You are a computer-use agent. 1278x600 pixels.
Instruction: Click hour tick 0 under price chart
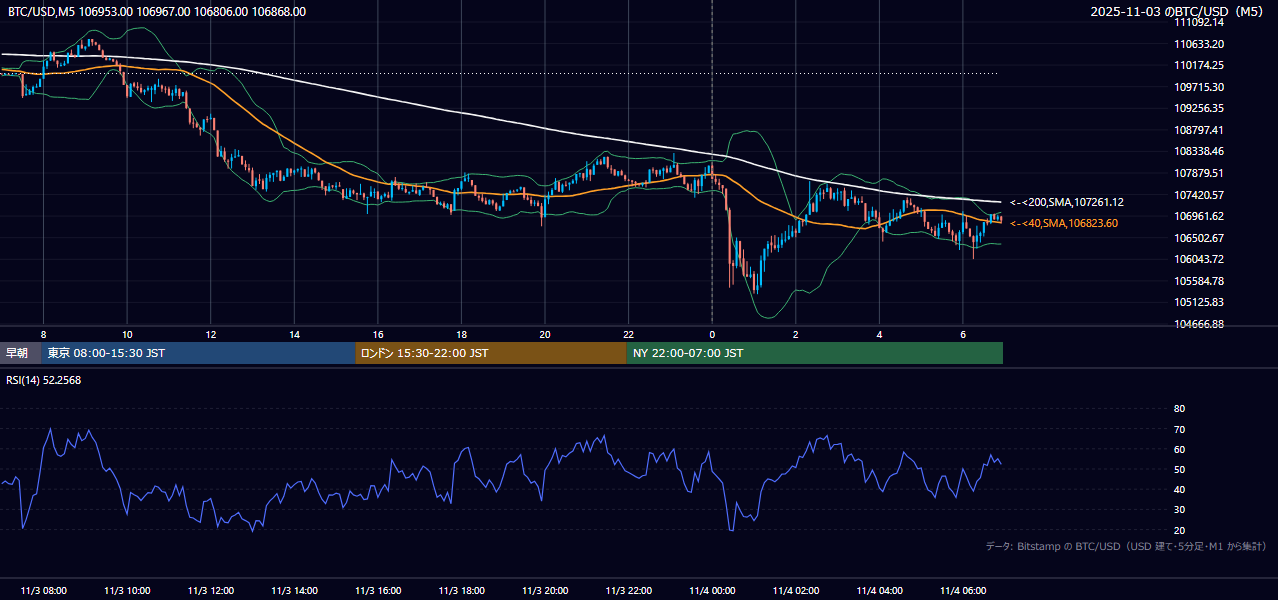click(712, 334)
